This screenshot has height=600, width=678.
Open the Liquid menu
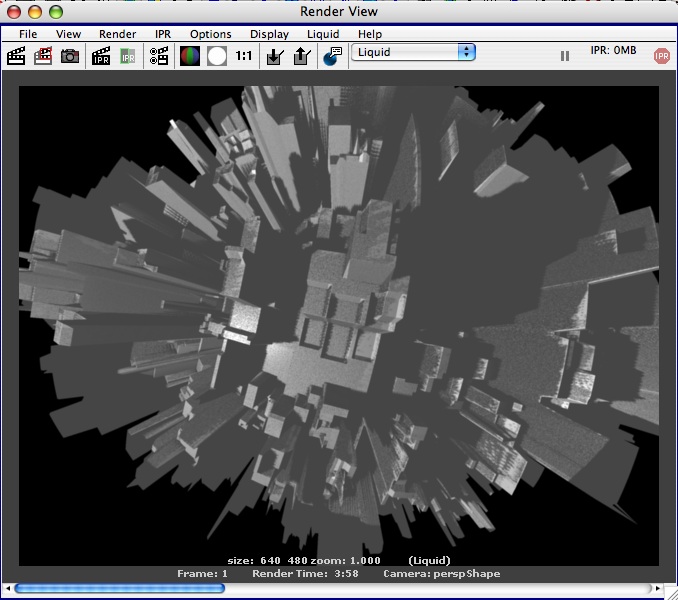(x=323, y=34)
